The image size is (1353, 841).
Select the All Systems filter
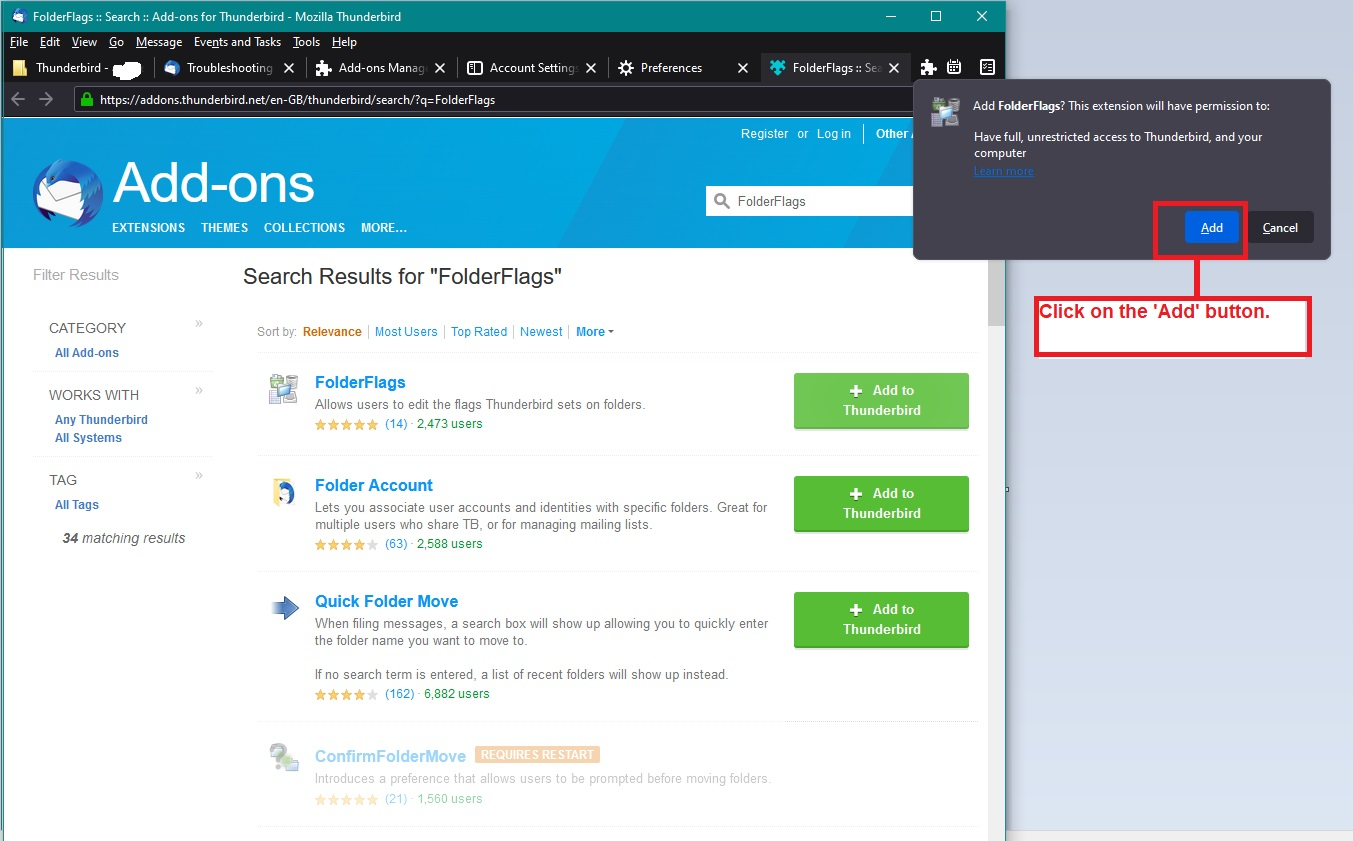pos(88,438)
